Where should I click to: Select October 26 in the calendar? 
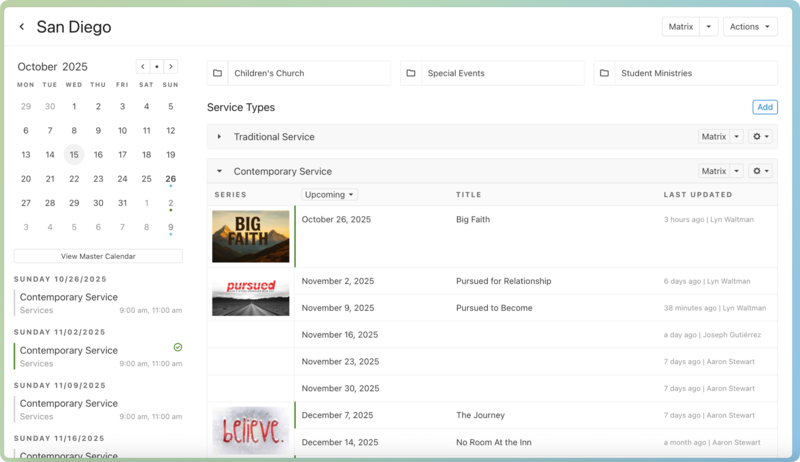(x=171, y=179)
